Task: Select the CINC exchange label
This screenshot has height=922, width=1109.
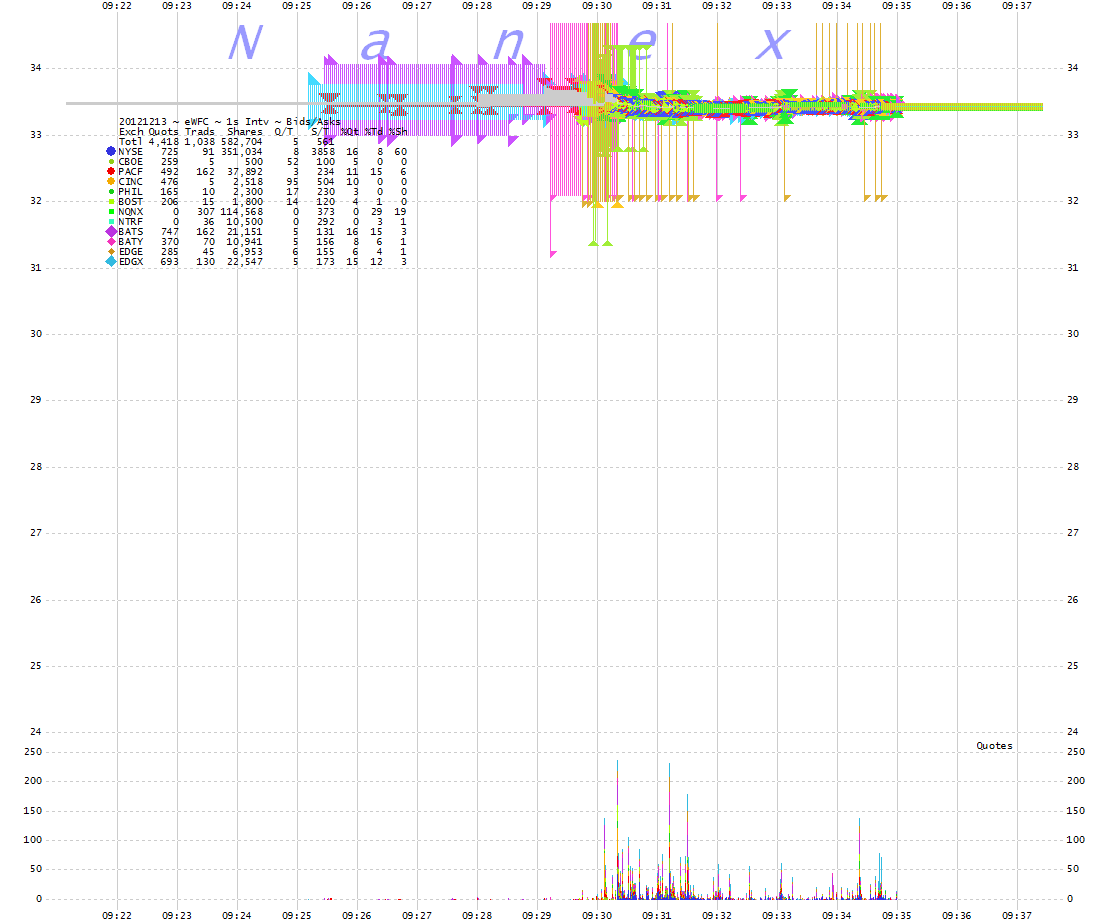Action: point(130,182)
